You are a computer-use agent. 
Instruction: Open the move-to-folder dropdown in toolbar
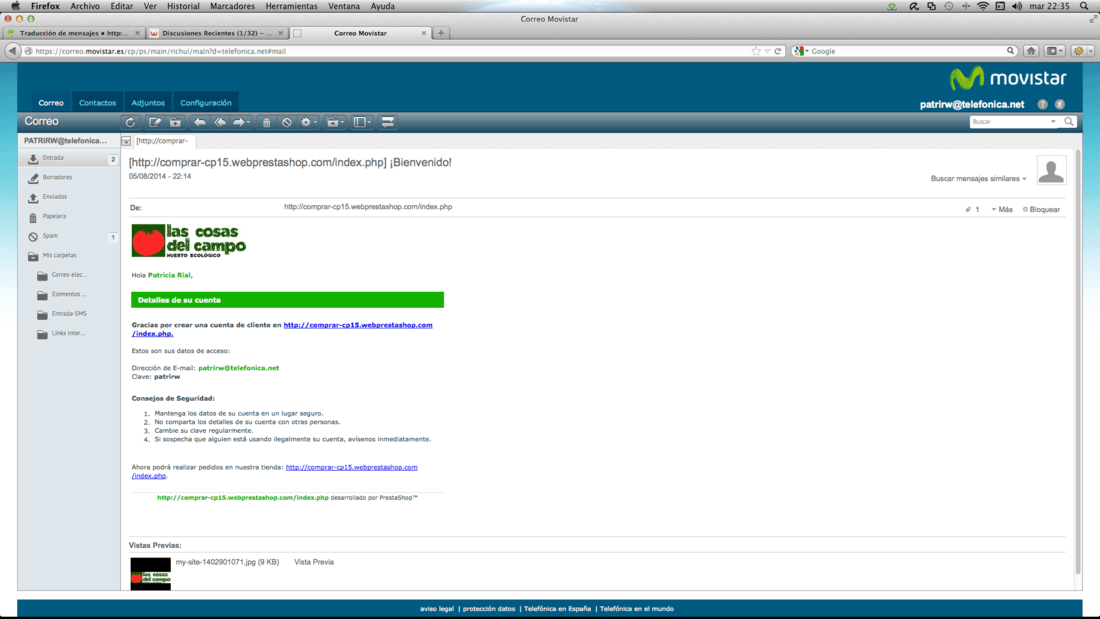(x=335, y=122)
